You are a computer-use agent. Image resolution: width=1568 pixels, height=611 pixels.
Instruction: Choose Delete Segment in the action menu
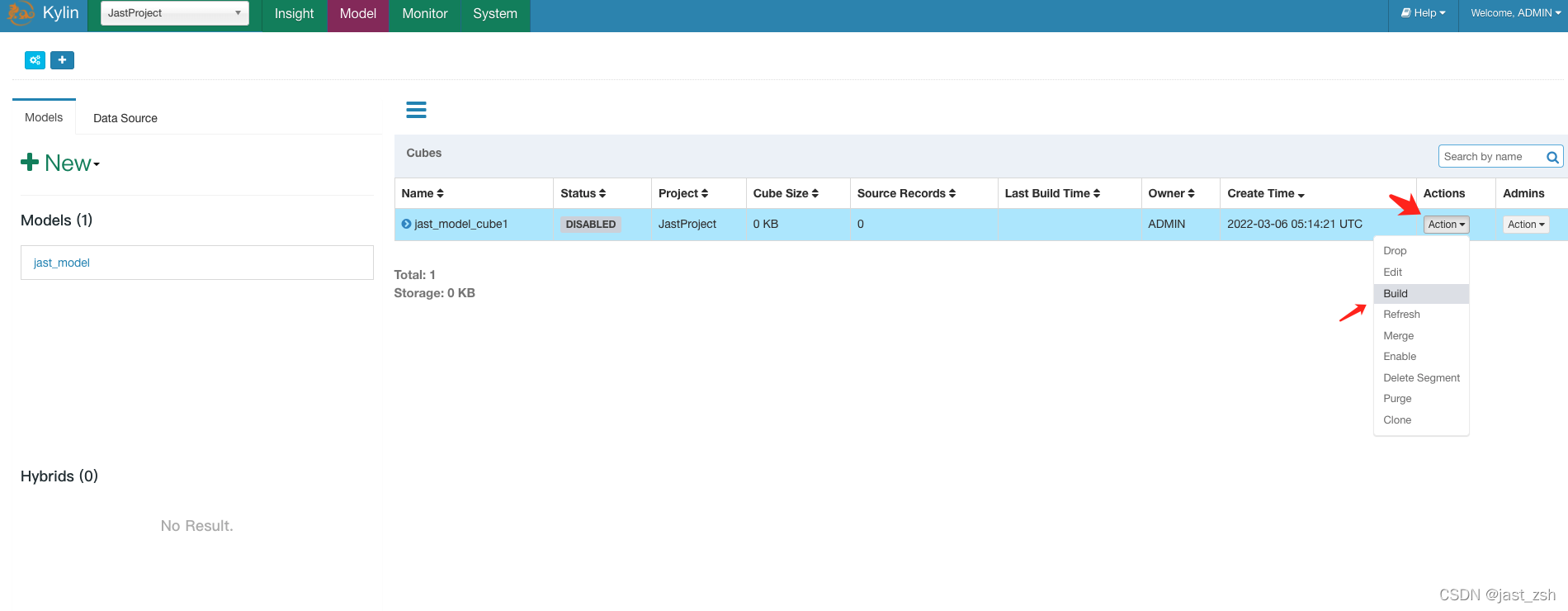pos(1421,378)
